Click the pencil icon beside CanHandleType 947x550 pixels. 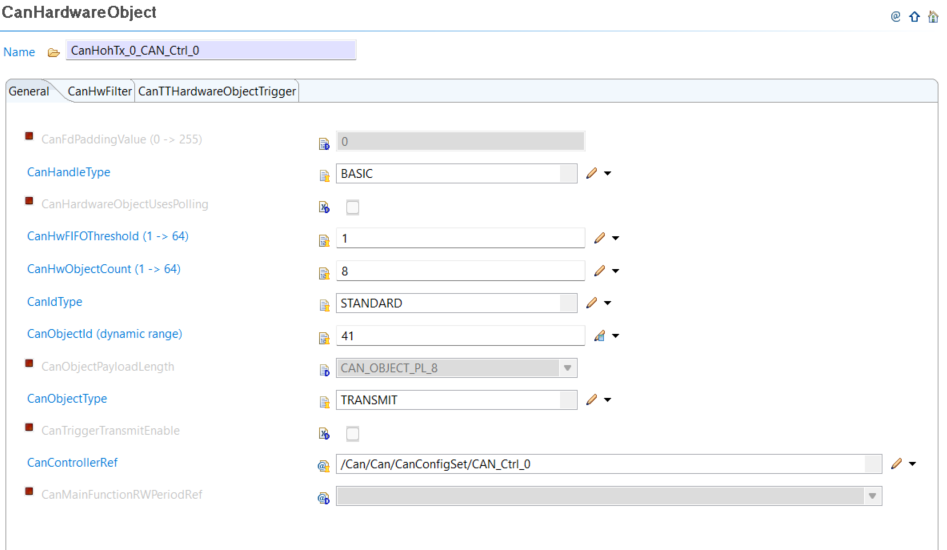coord(592,174)
